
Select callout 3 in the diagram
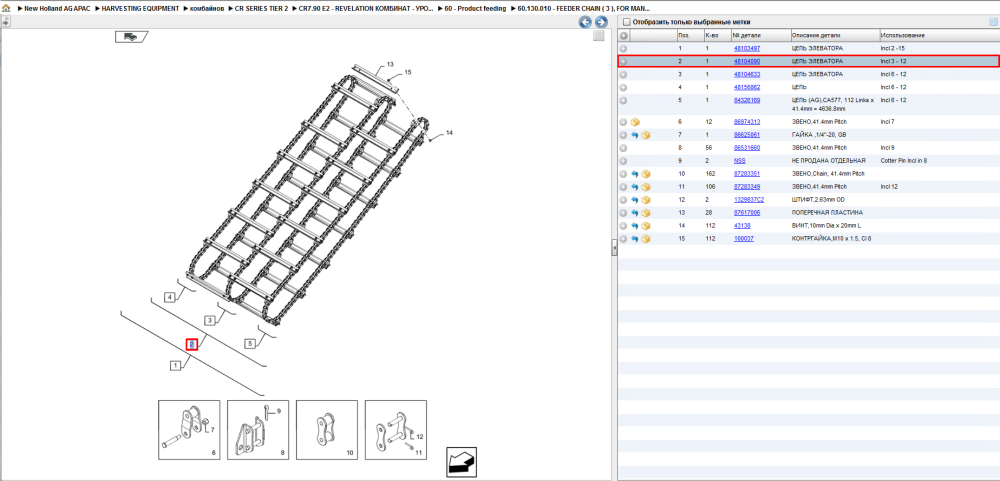coord(210,320)
